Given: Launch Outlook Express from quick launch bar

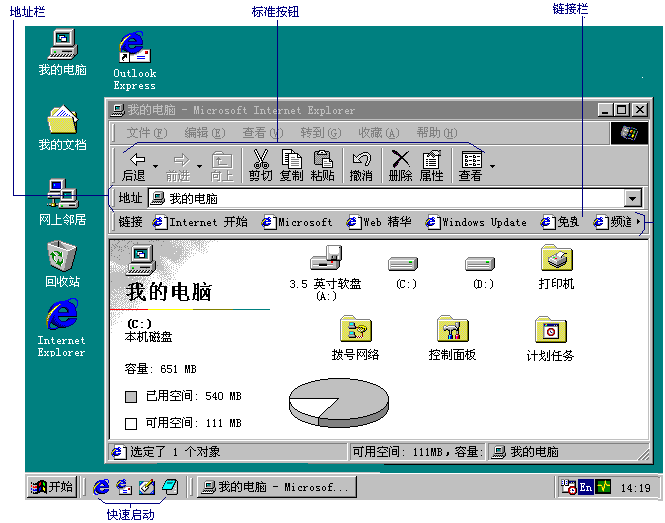Looking at the screenshot, I should click(x=124, y=487).
